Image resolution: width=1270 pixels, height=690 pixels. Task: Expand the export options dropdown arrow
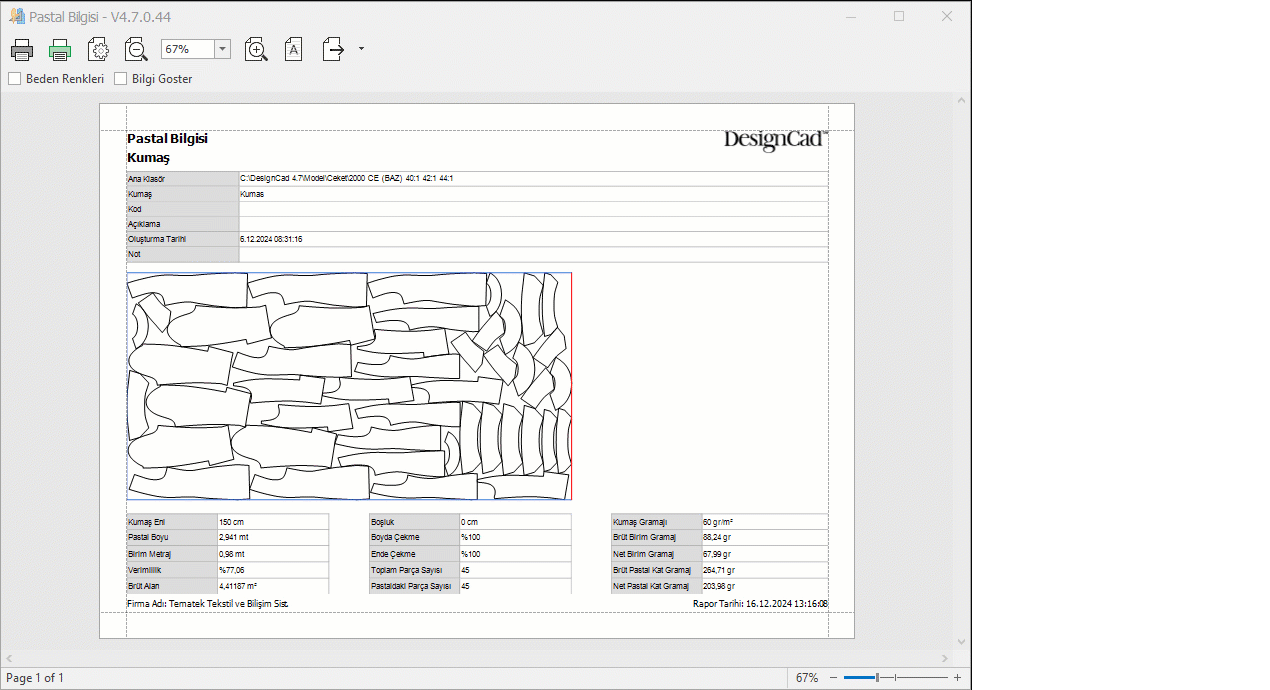tap(361, 49)
